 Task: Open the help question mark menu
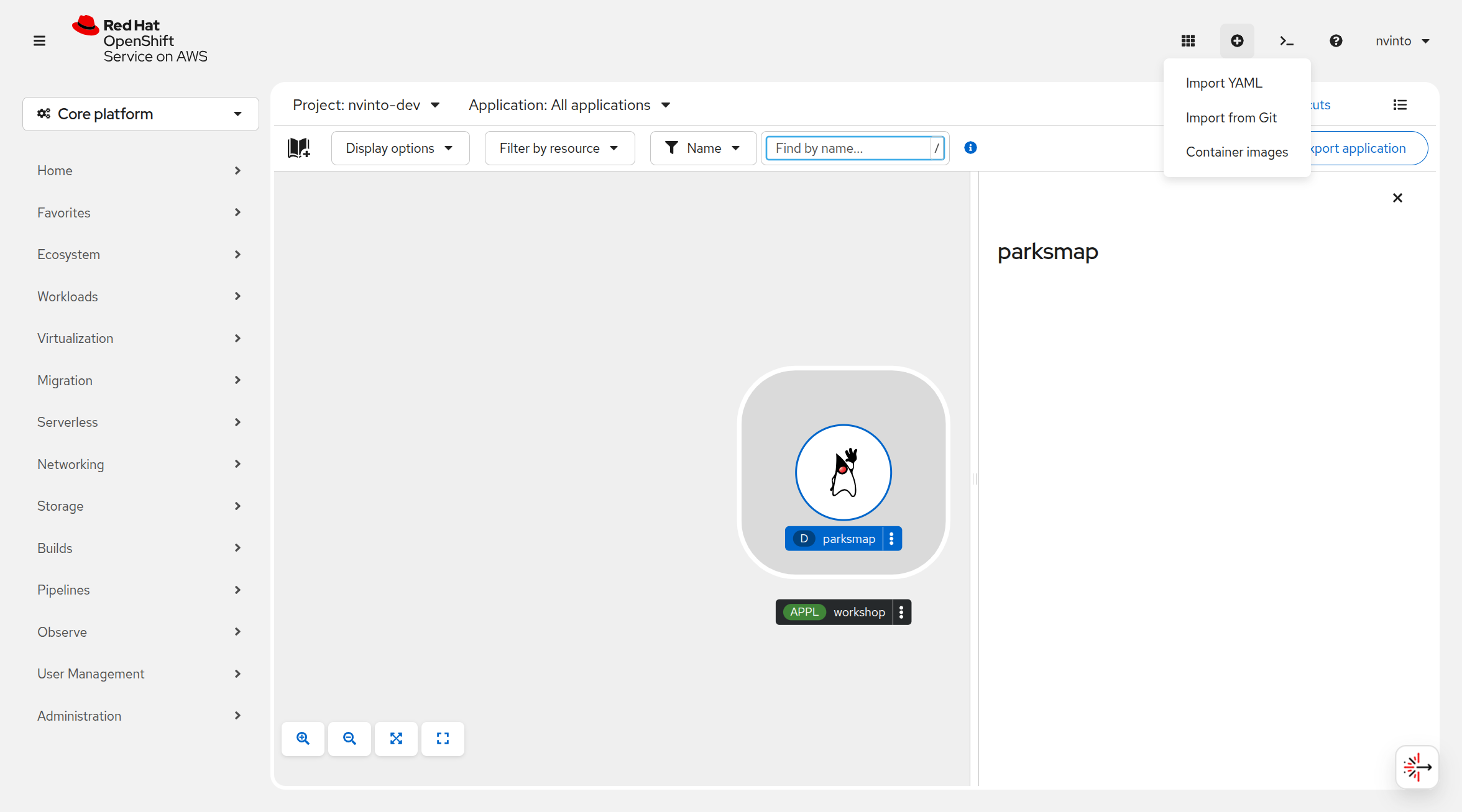[1336, 41]
